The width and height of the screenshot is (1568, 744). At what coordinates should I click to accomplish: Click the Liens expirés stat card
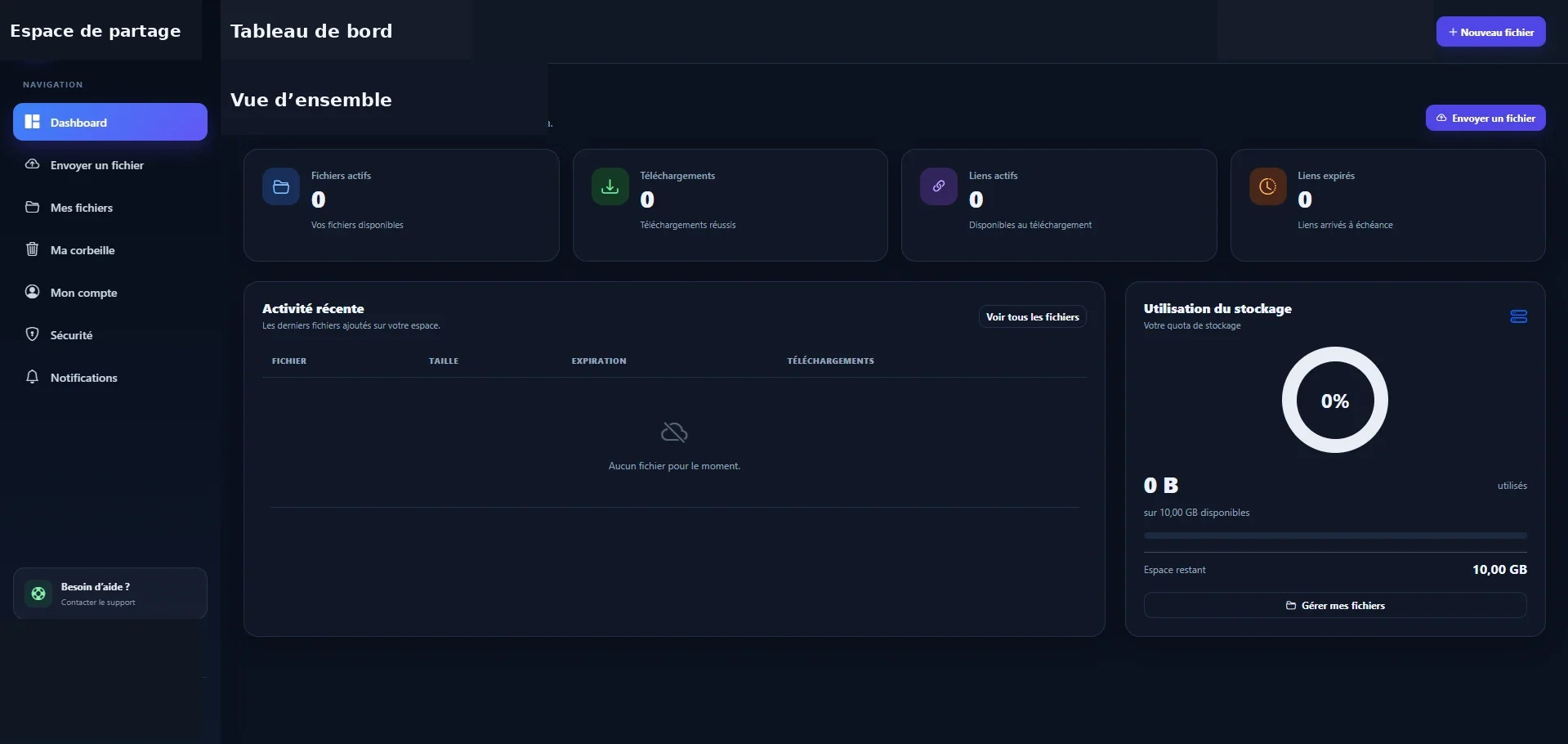point(1388,205)
